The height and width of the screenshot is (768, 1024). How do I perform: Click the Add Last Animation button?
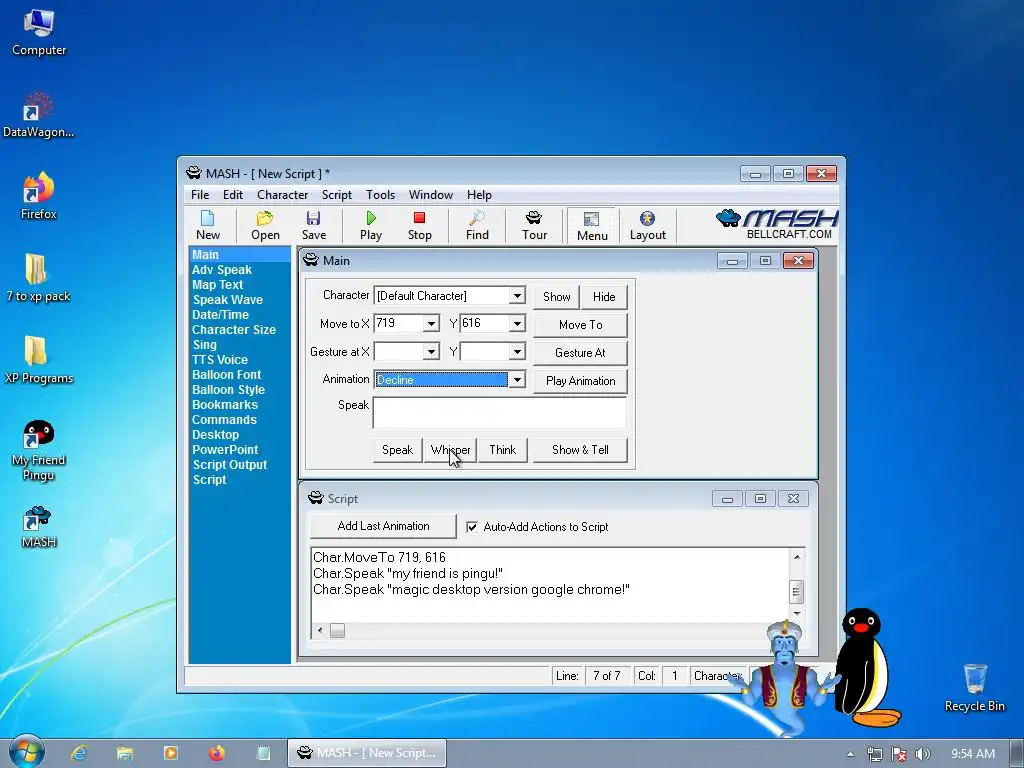[383, 526]
